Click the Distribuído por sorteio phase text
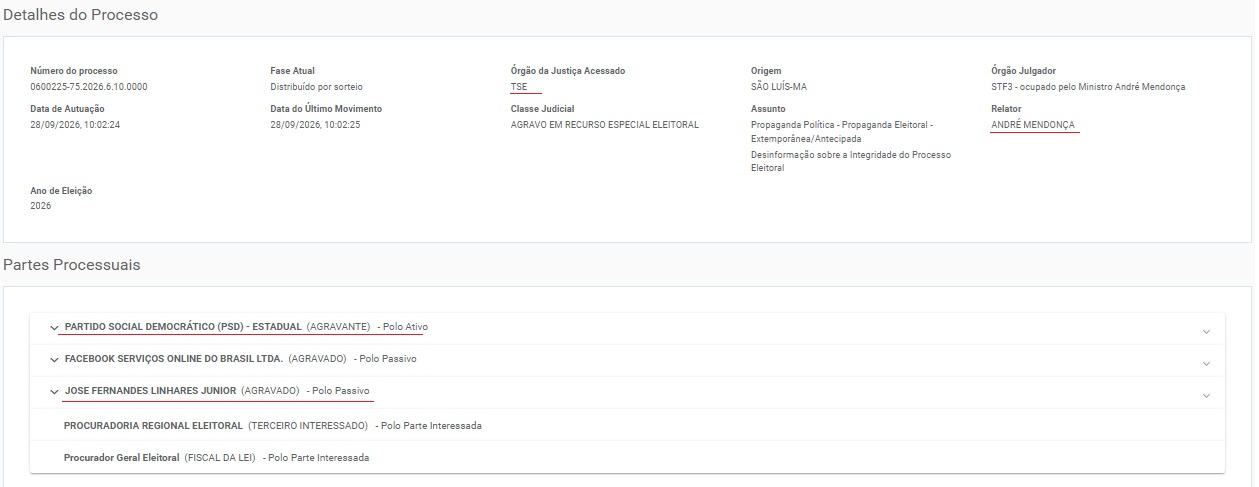This screenshot has width=1259, height=487. point(317,87)
